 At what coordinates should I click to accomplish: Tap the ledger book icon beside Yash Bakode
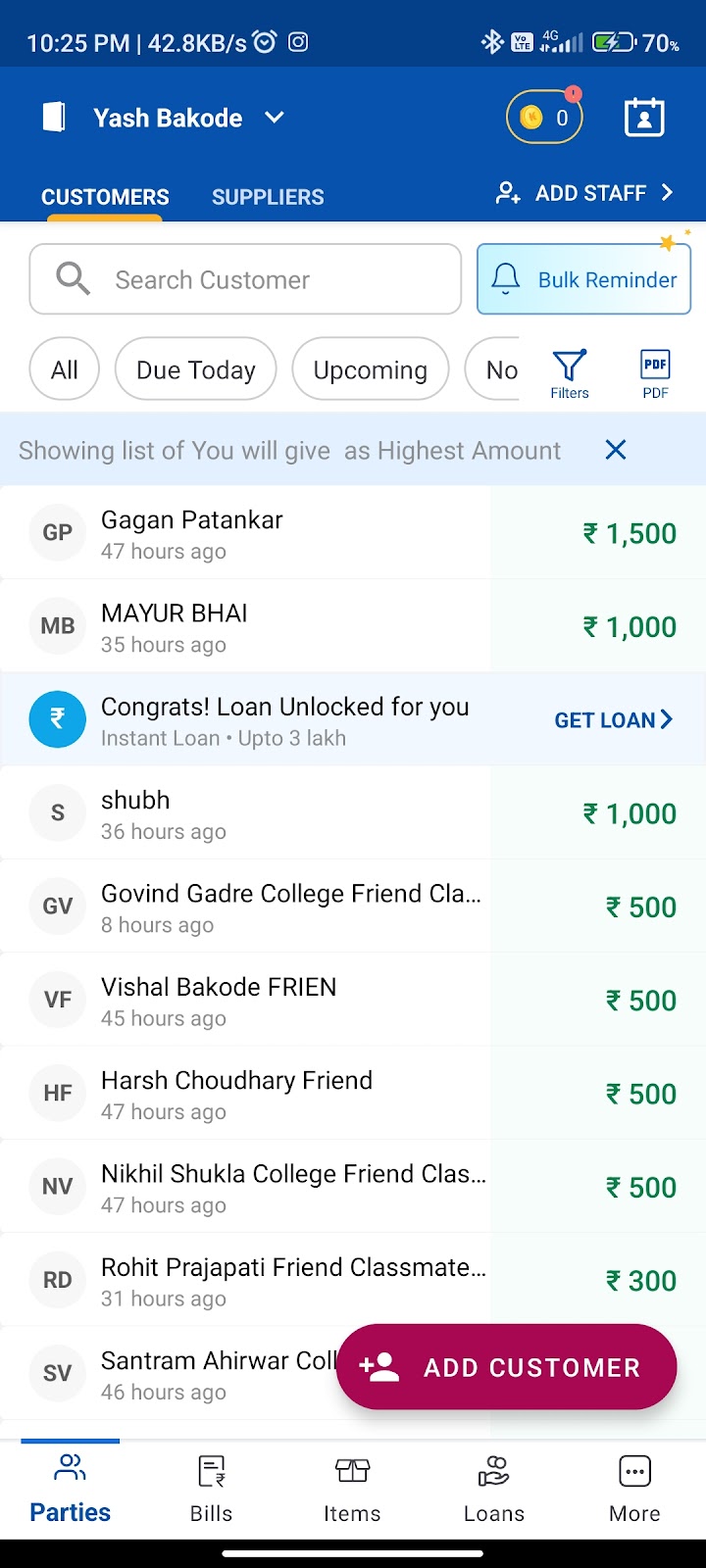pos(55,118)
